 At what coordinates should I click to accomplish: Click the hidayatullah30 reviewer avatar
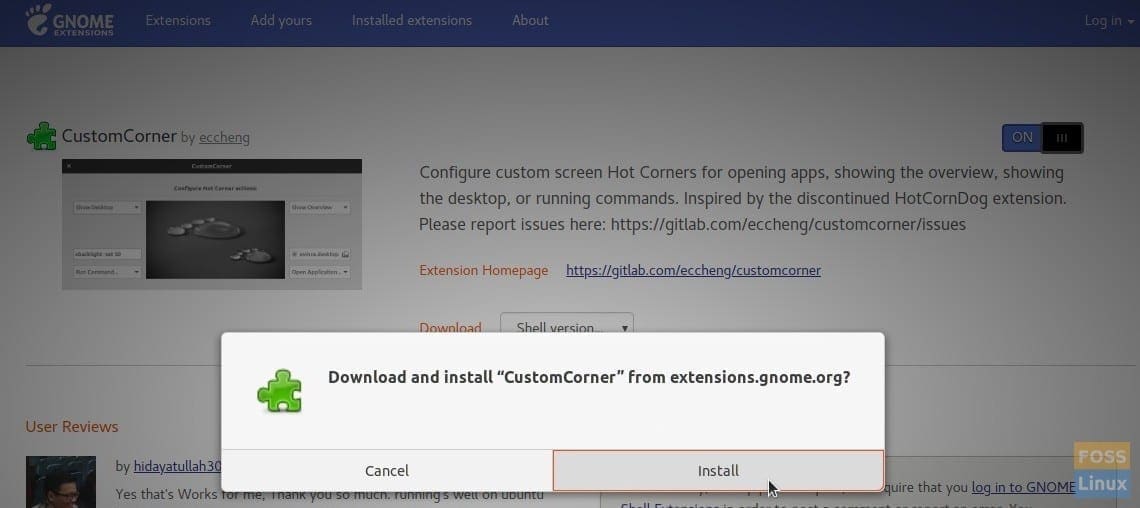click(x=61, y=482)
